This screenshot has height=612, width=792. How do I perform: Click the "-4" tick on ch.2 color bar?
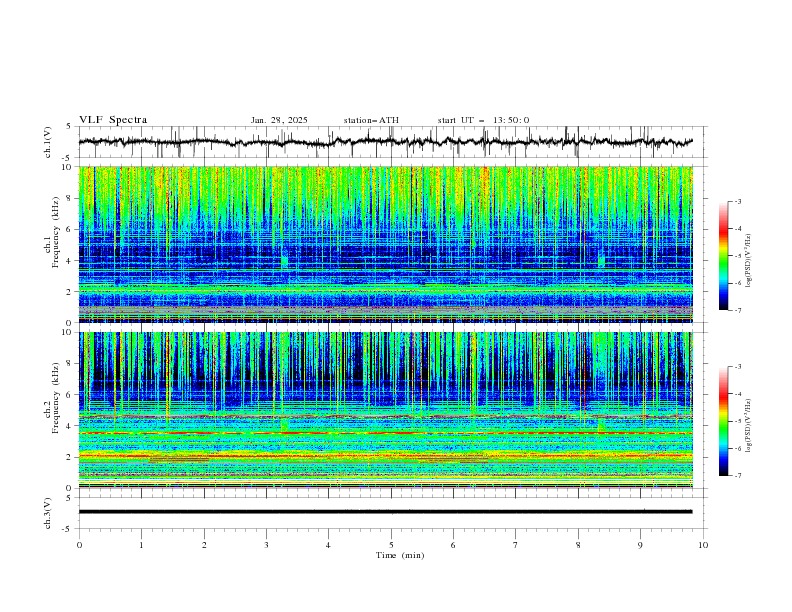coord(737,394)
